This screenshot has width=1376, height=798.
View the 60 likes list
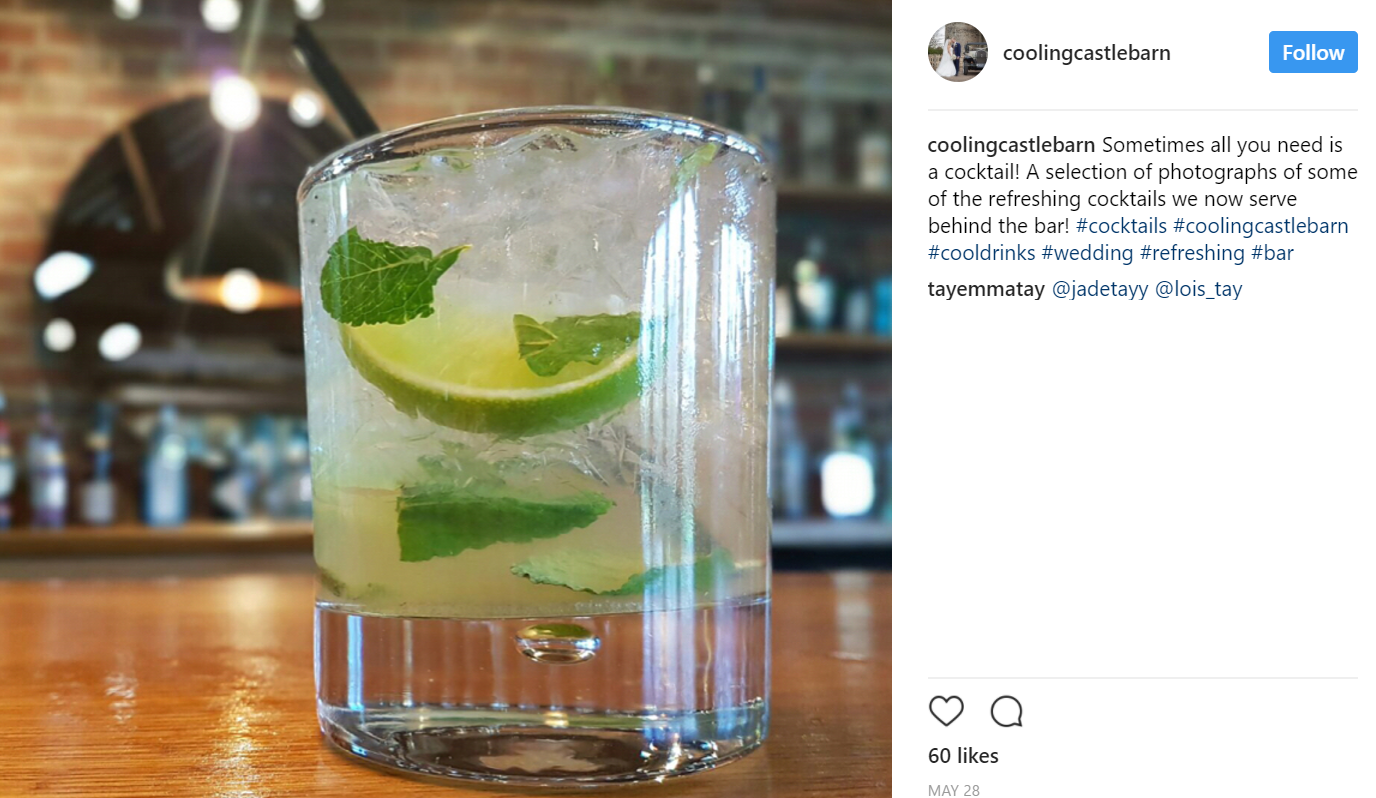[x=963, y=756]
